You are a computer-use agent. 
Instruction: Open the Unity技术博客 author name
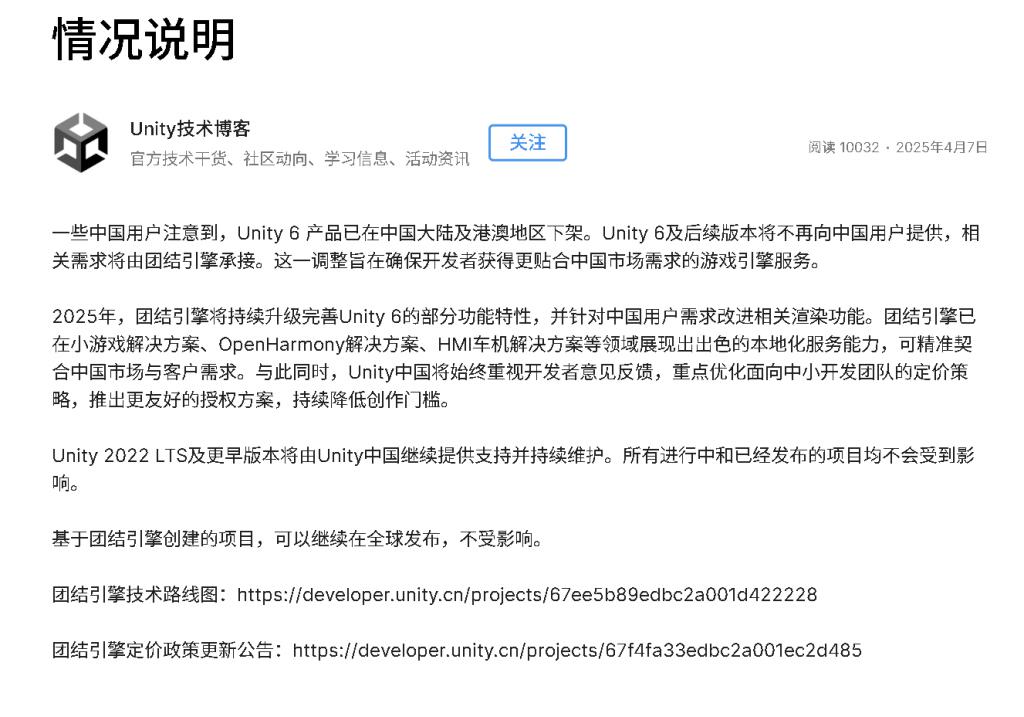pyautogui.click(x=190, y=129)
